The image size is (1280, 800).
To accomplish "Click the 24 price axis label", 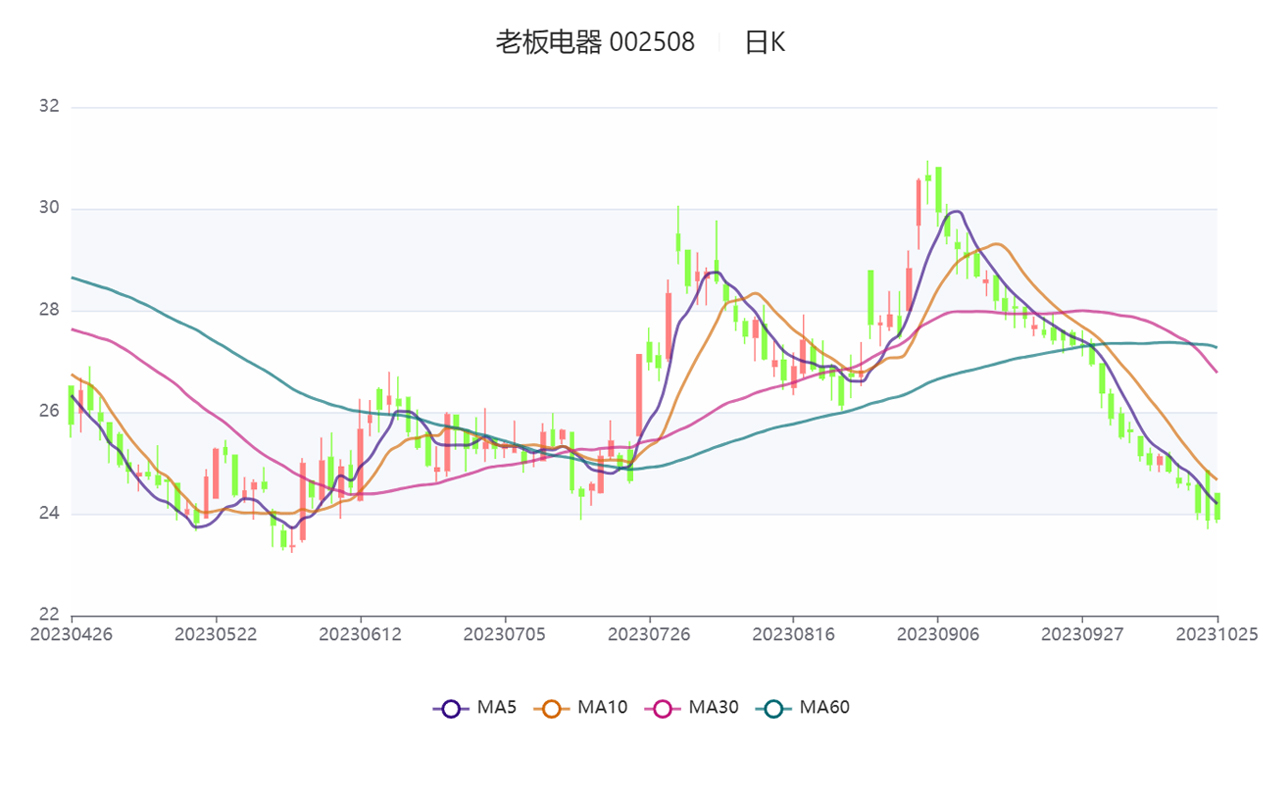I will (49, 513).
